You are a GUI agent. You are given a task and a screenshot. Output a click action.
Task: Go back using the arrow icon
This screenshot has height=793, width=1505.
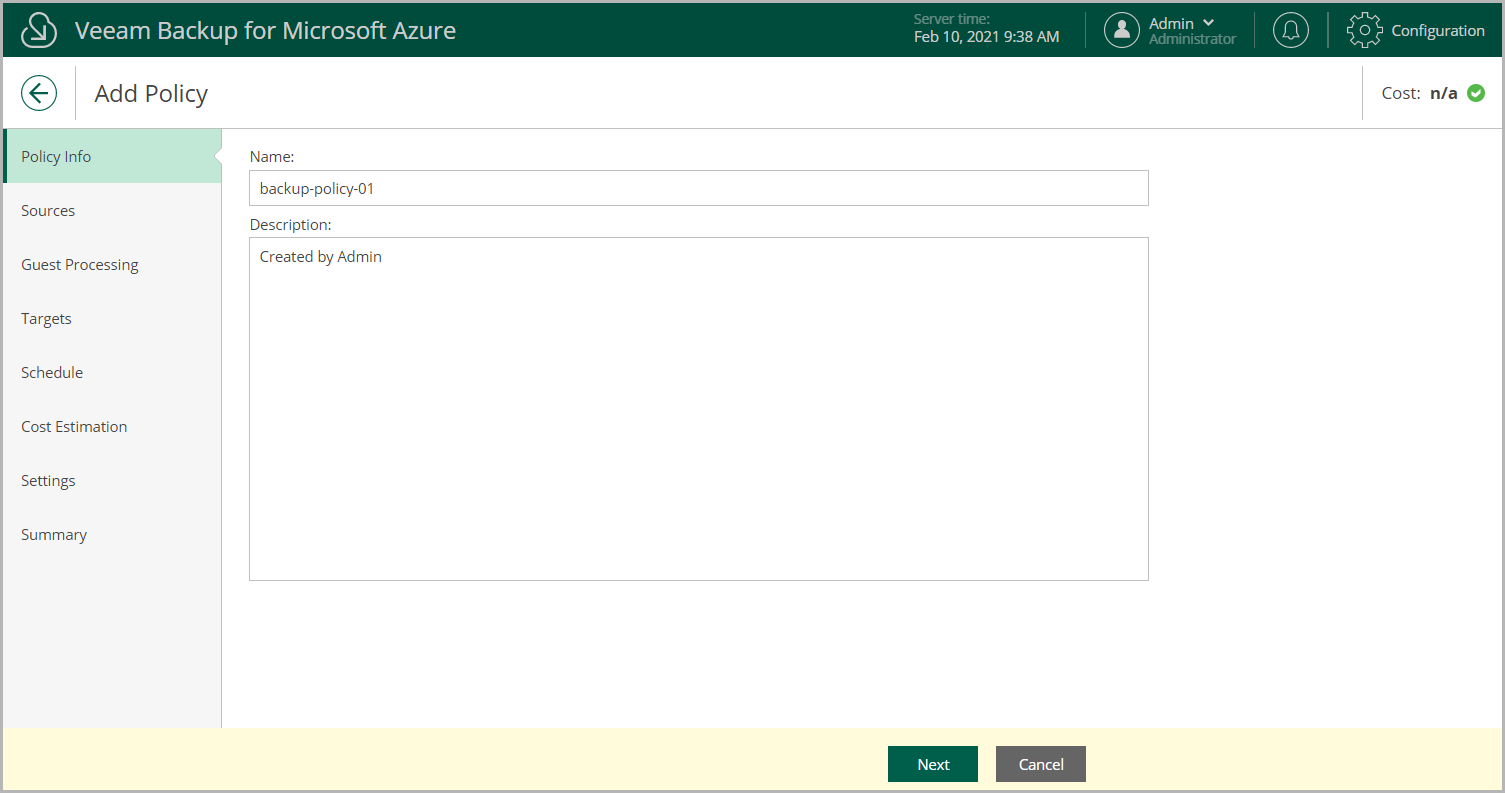click(39, 94)
